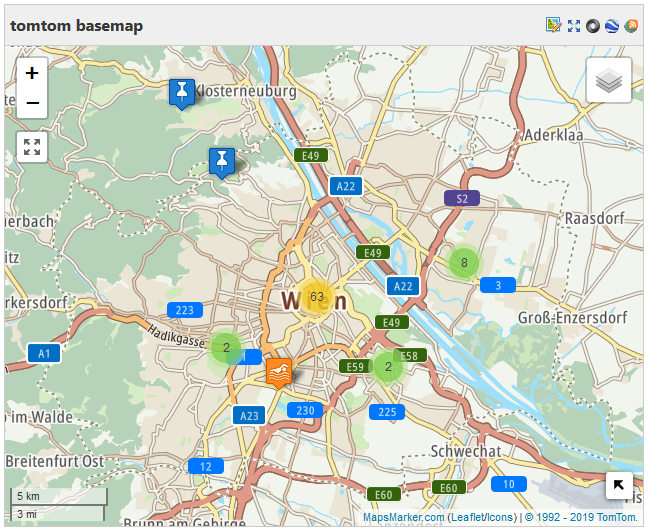Screen dimensions: 648x532
Task: Expand the yellow cluster of 63 markers
Action: tap(317, 297)
